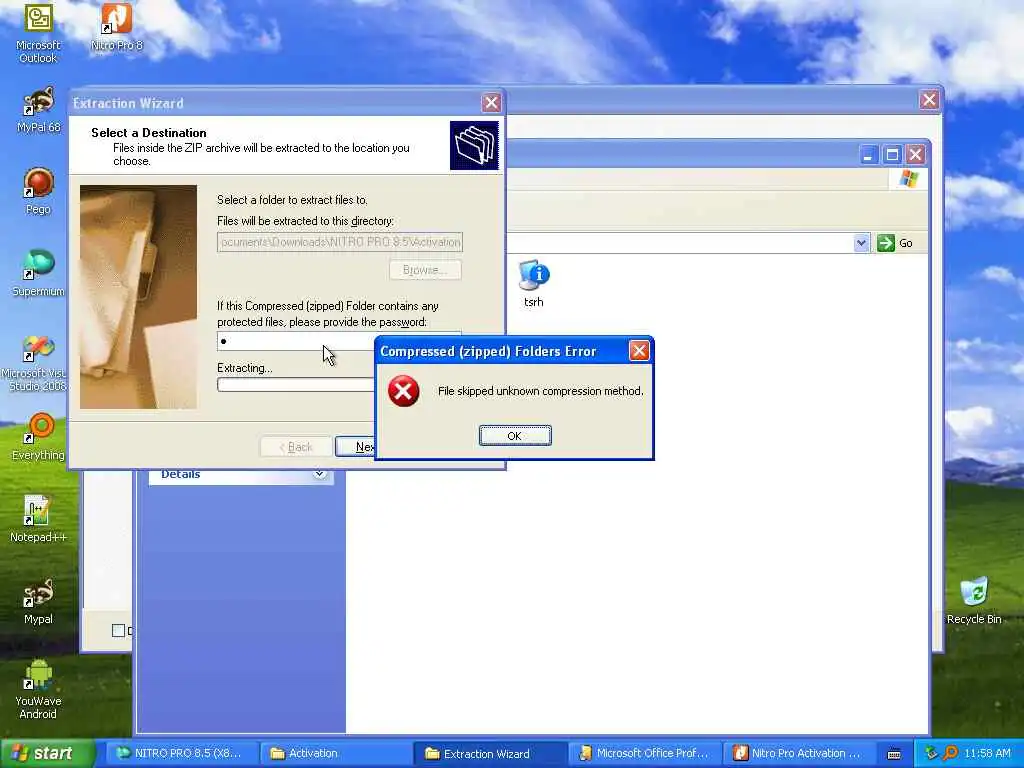1024x768 pixels.
Task: Tick the checkbox in the background dialog
Action: click(x=118, y=630)
